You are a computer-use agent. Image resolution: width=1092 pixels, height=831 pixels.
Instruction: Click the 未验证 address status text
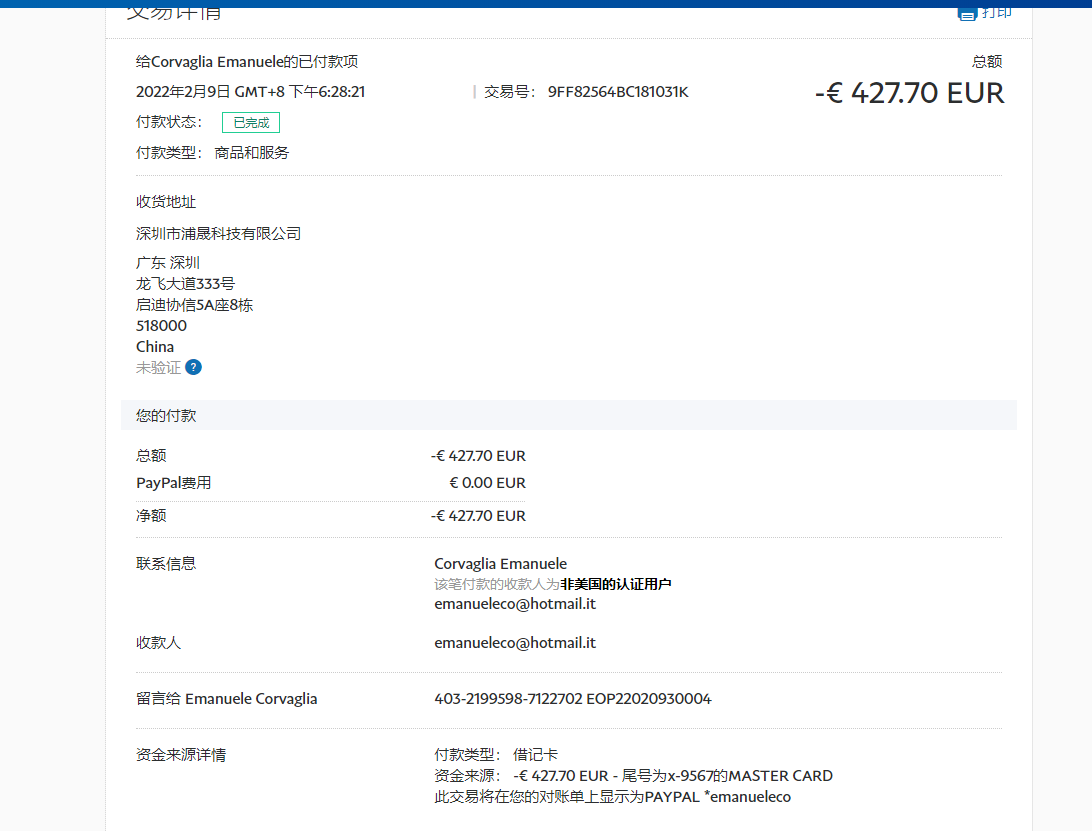pos(158,367)
